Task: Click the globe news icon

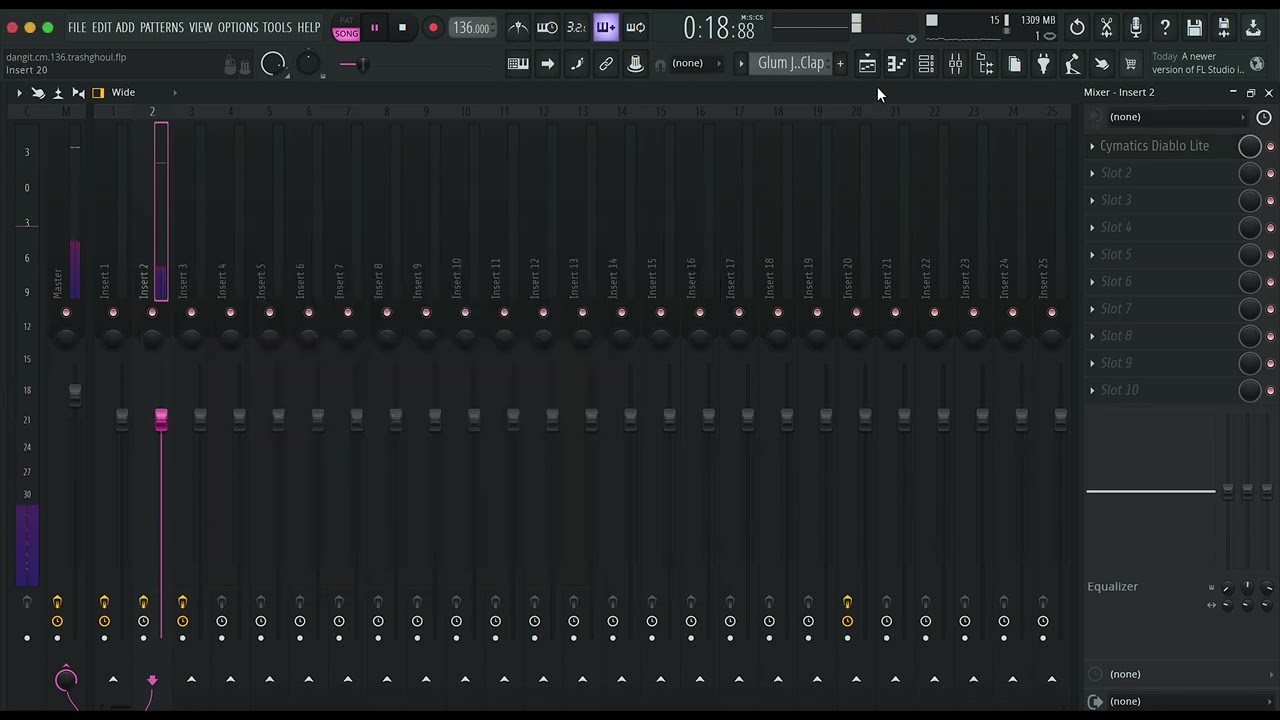Action: [x=1257, y=63]
